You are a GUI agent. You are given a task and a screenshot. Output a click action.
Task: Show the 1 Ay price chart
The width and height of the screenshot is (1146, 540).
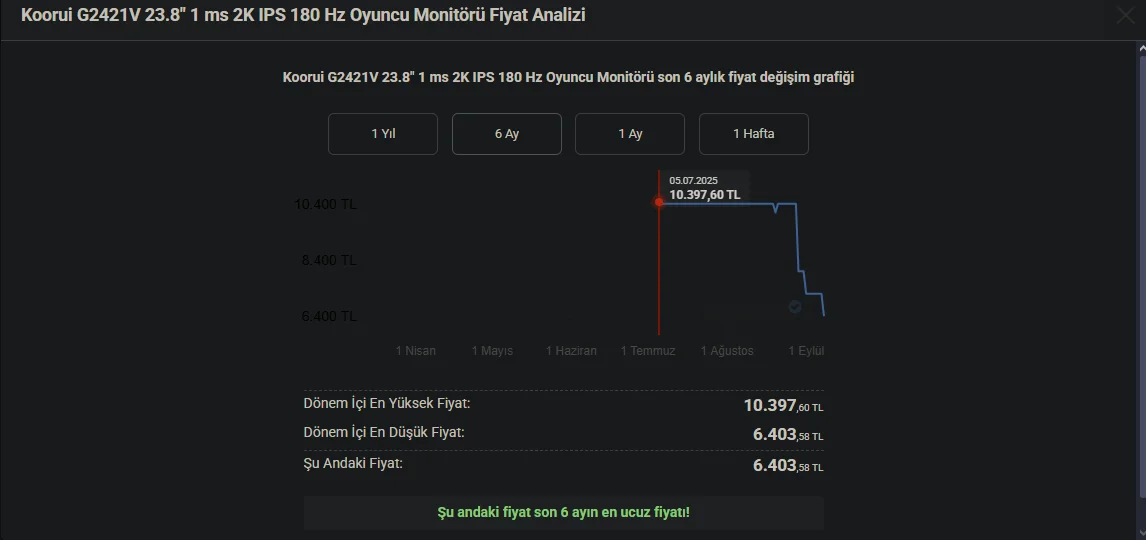point(630,134)
